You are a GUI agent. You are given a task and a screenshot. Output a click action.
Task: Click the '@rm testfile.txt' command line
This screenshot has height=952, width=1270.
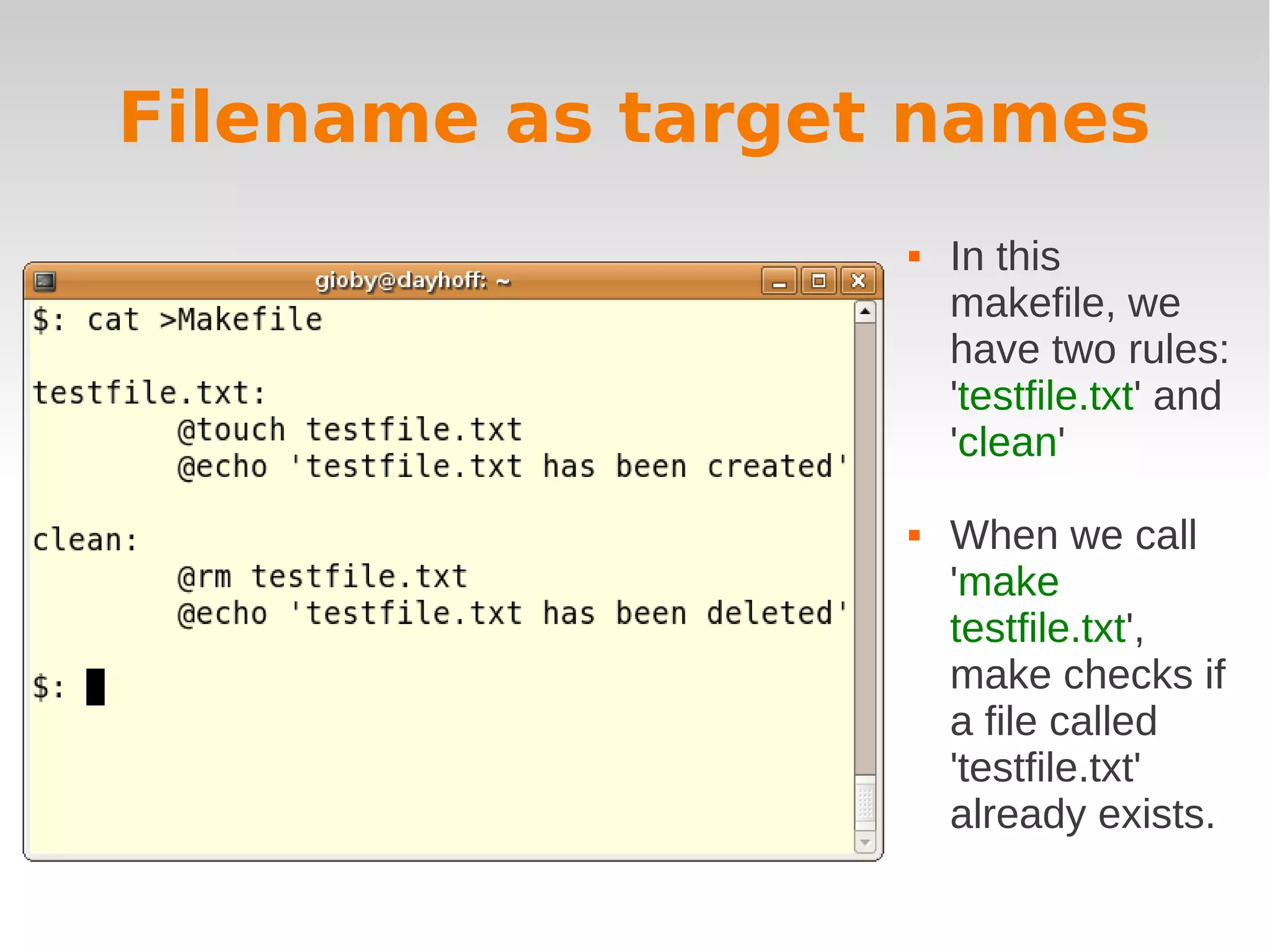coord(321,576)
